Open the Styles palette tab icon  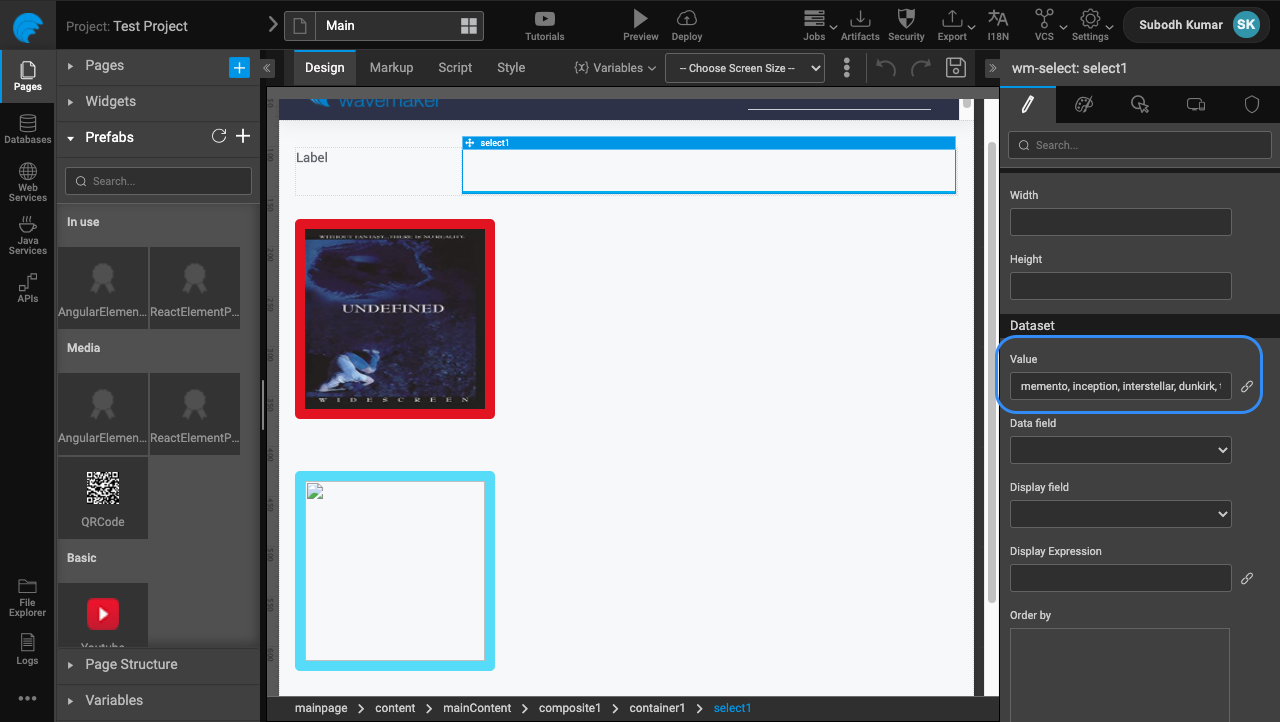pyautogui.click(x=1083, y=104)
